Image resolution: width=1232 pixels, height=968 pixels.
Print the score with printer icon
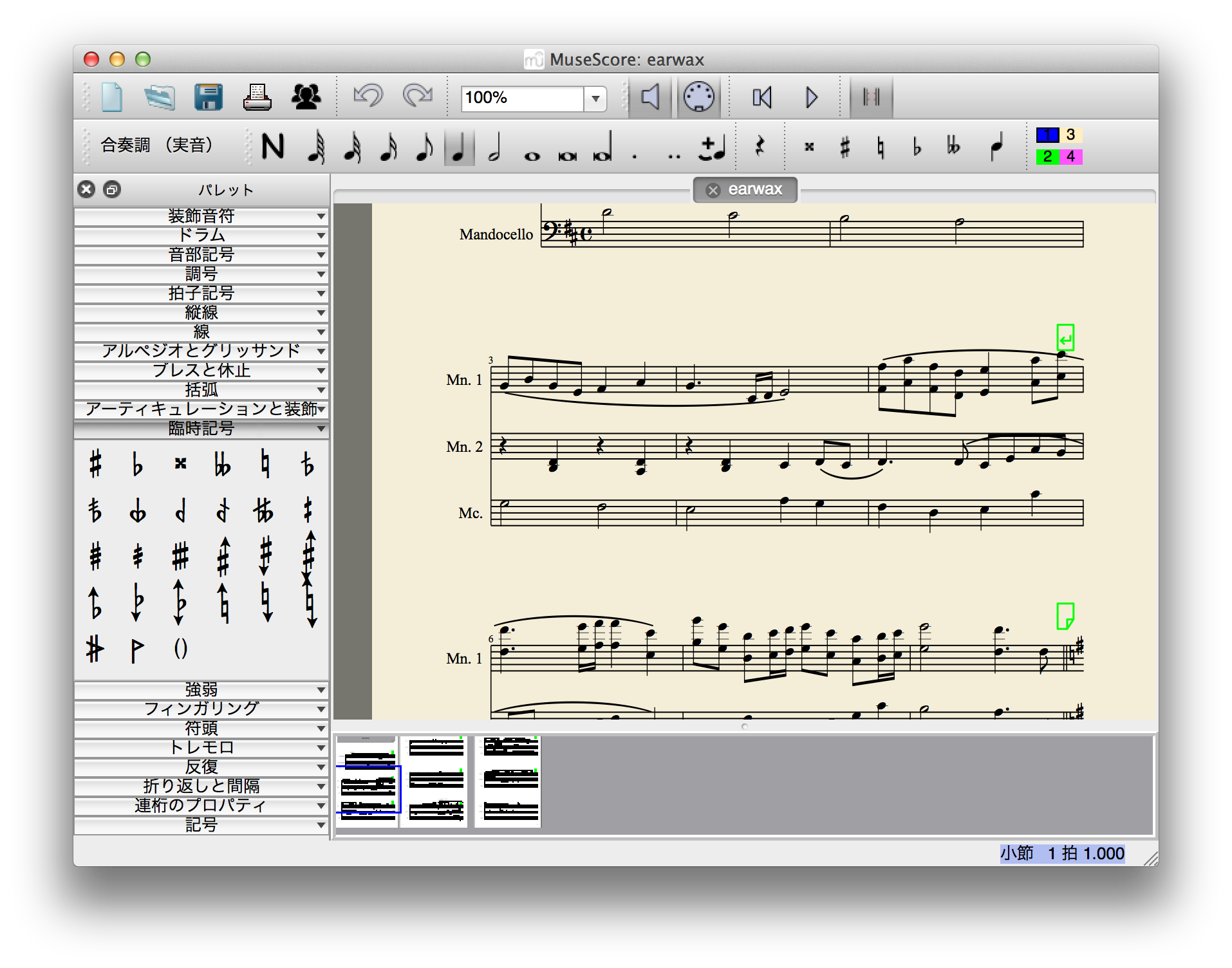click(257, 98)
